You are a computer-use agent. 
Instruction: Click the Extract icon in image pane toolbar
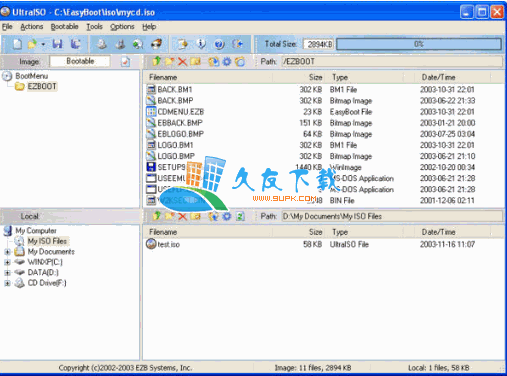point(214,61)
